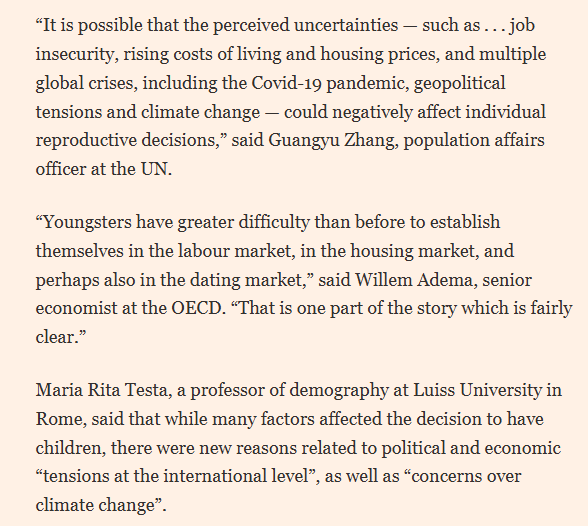588x526 pixels.
Task: Click the name Maria Rita Testa
Action: pos(101,390)
